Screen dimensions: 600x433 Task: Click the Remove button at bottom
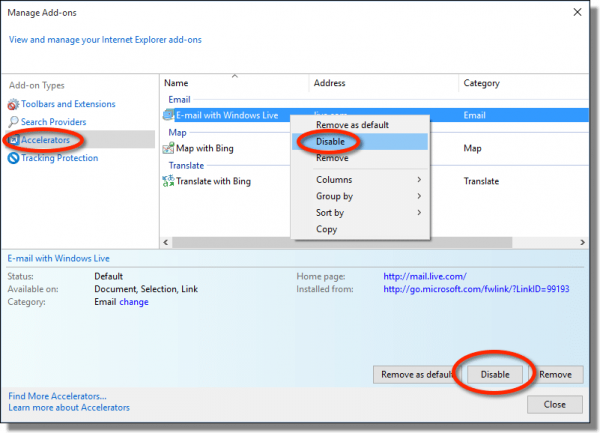[x=555, y=374]
